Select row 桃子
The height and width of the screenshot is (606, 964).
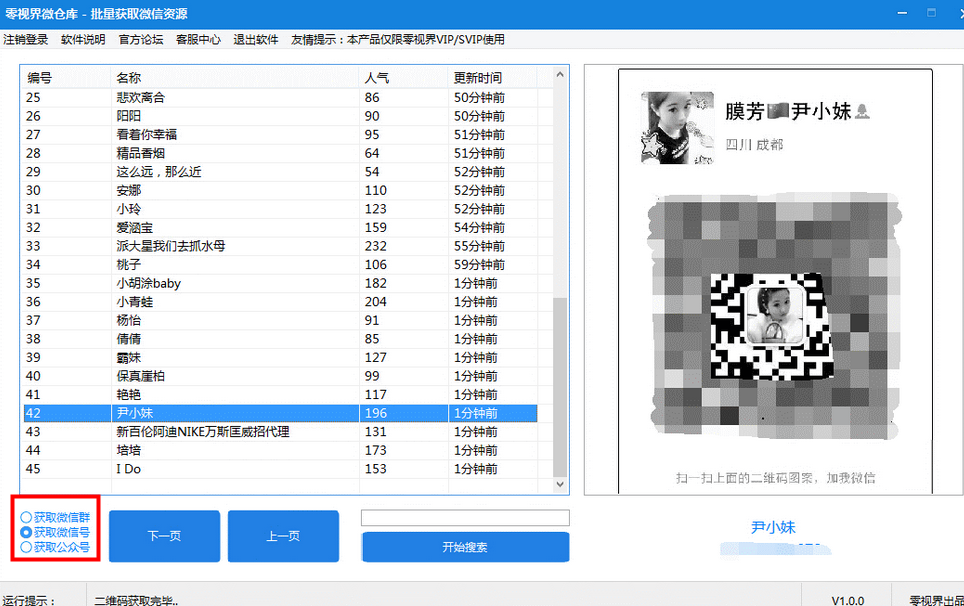(x=280, y=265)
